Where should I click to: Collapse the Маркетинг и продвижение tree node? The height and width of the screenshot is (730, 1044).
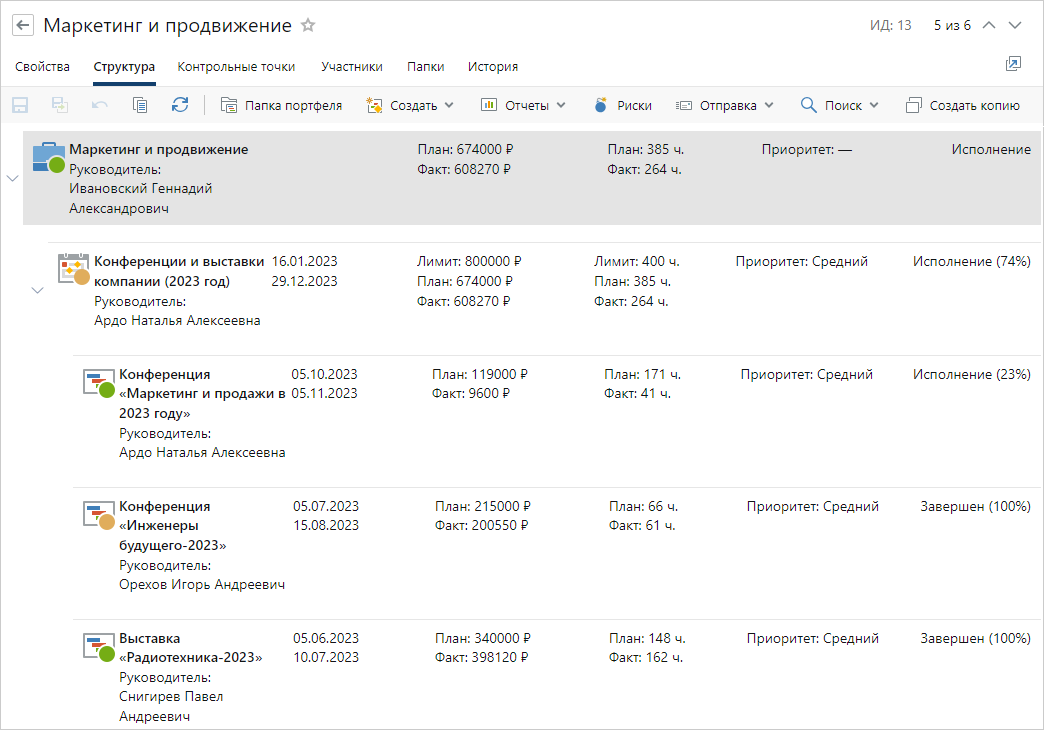[x=12, y=178]
